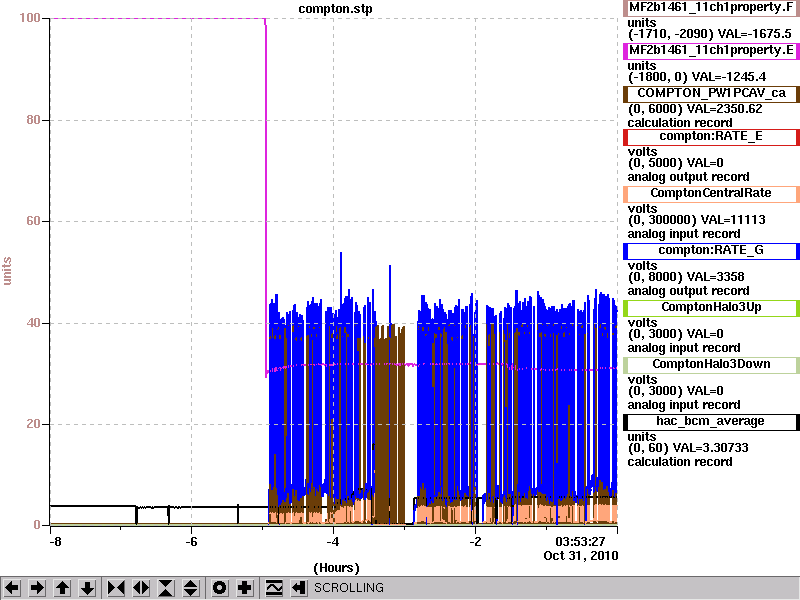800x600 pixels.
Task: Shift the plot down with down arrow
Action: pos(88,588)
